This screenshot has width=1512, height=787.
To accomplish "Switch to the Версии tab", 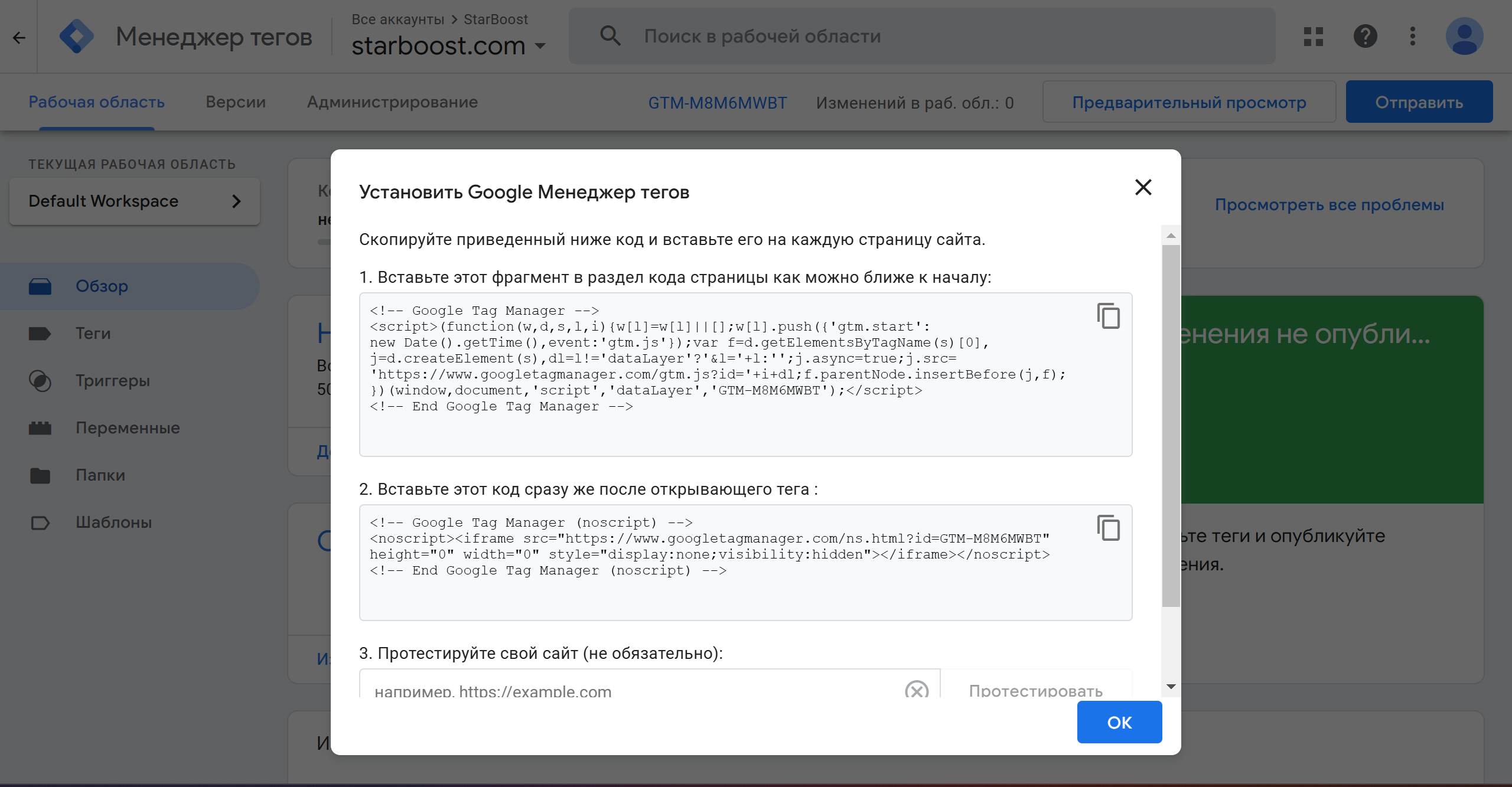I will tap(235, 102).
